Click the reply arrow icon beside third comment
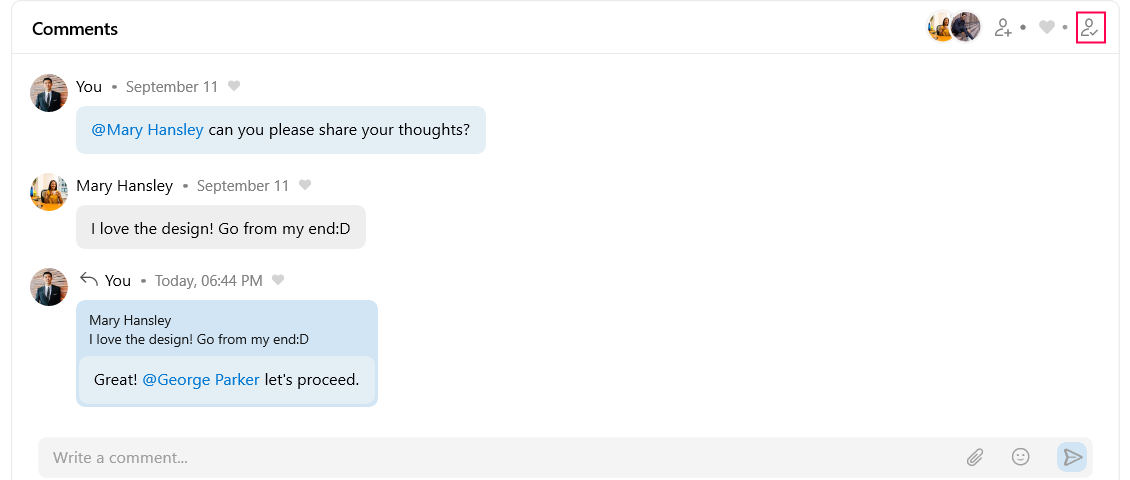 [x=89, y=280]
